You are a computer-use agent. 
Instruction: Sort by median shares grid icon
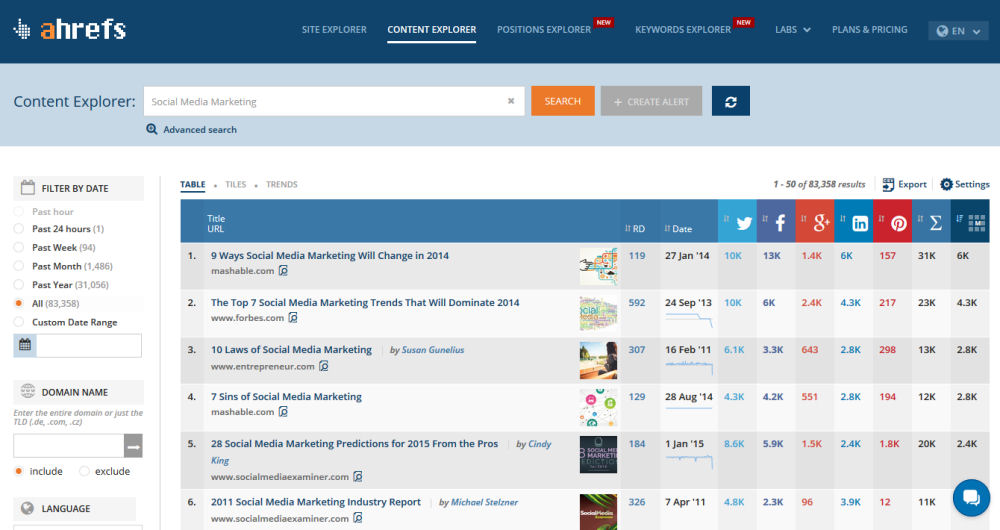(976, 223)
